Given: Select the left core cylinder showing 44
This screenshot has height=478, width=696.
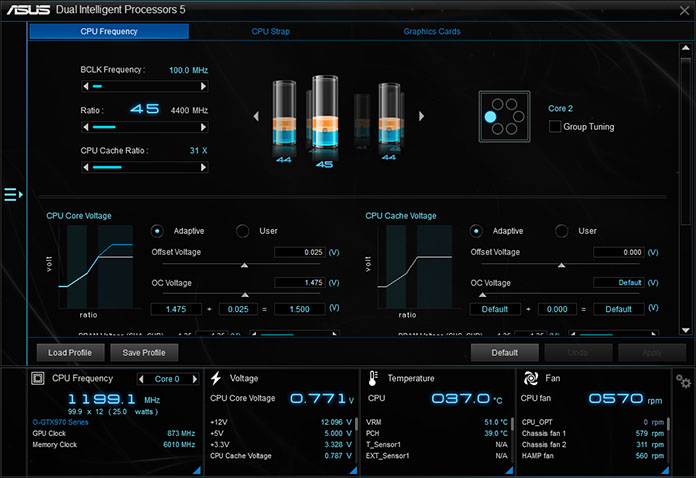Looking at the screenshot, I should (x=284, y=113).
